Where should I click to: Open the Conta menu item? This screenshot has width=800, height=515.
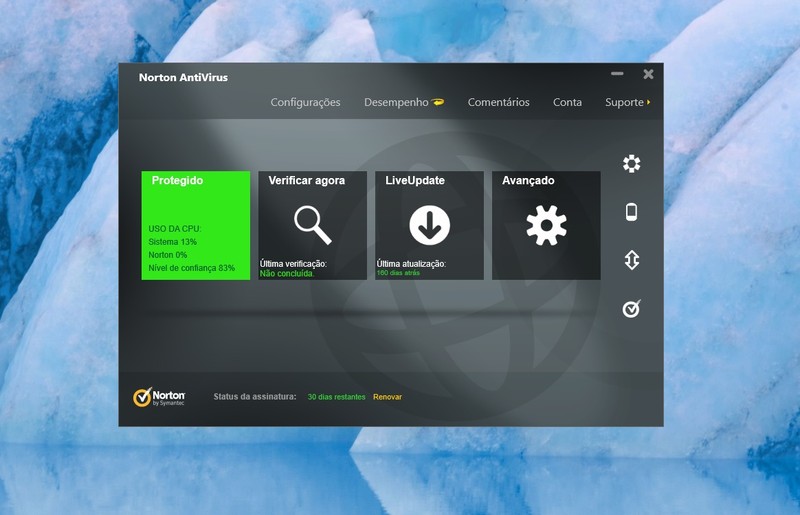coord(567,102)
